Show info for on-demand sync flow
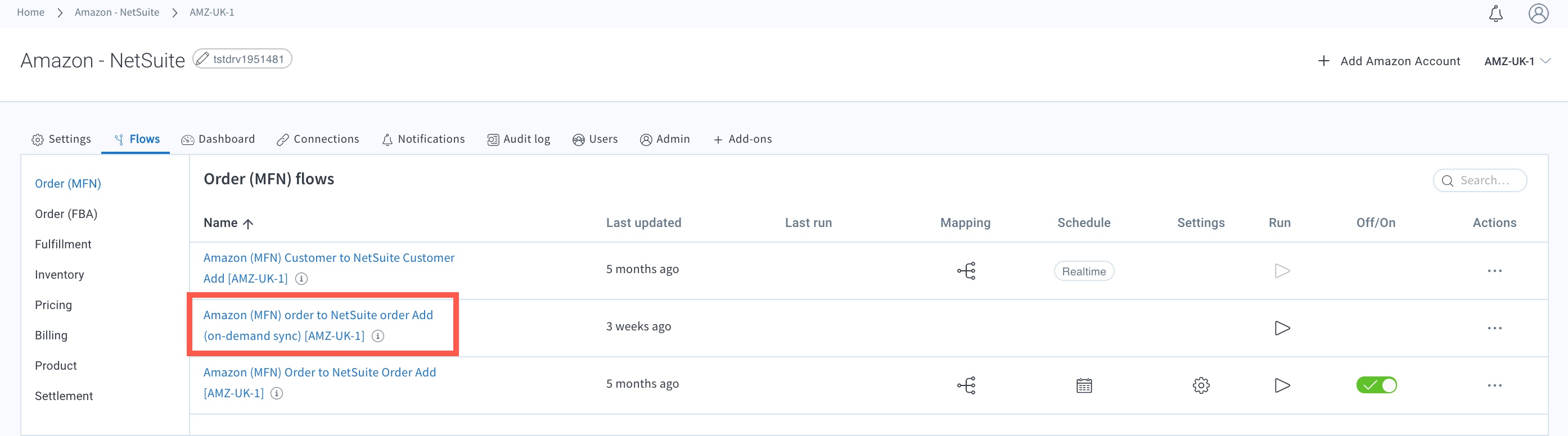This screenshot has height=436, width=1568. [378, 335]
